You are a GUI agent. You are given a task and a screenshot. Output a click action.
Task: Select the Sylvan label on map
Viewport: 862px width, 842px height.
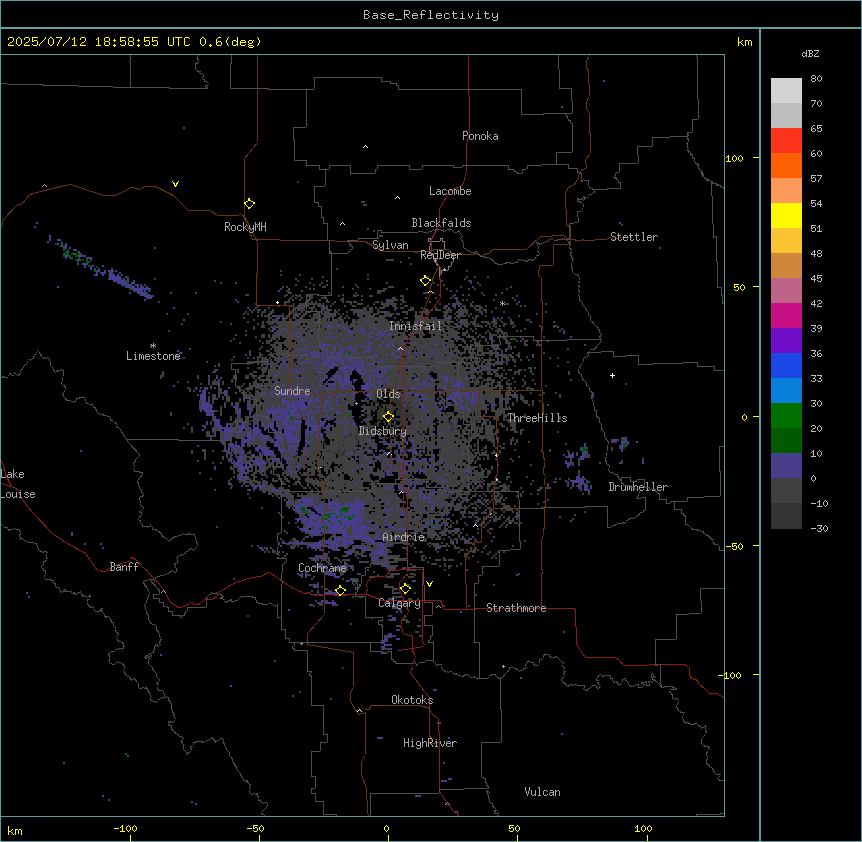390,245
